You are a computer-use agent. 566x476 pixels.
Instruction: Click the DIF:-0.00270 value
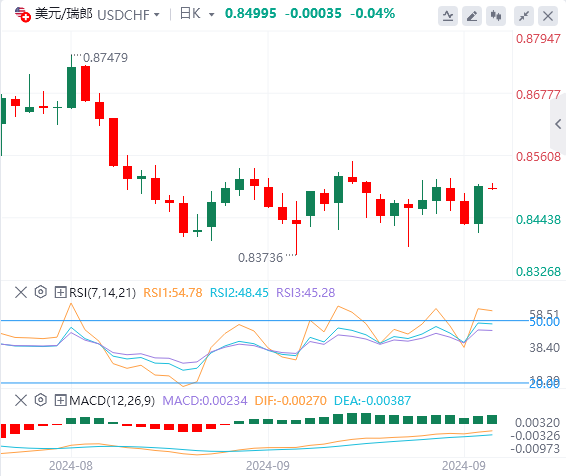point(291,401)
